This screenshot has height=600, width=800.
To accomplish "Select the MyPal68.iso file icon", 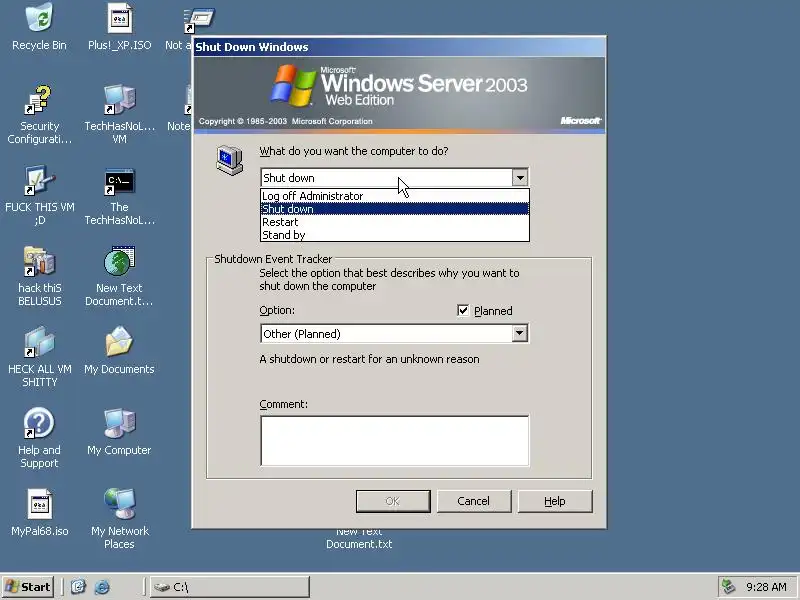I will [x=39, y=504].
